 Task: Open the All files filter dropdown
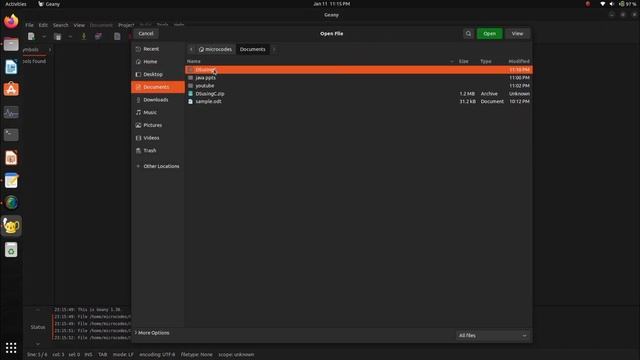point(493,336)
